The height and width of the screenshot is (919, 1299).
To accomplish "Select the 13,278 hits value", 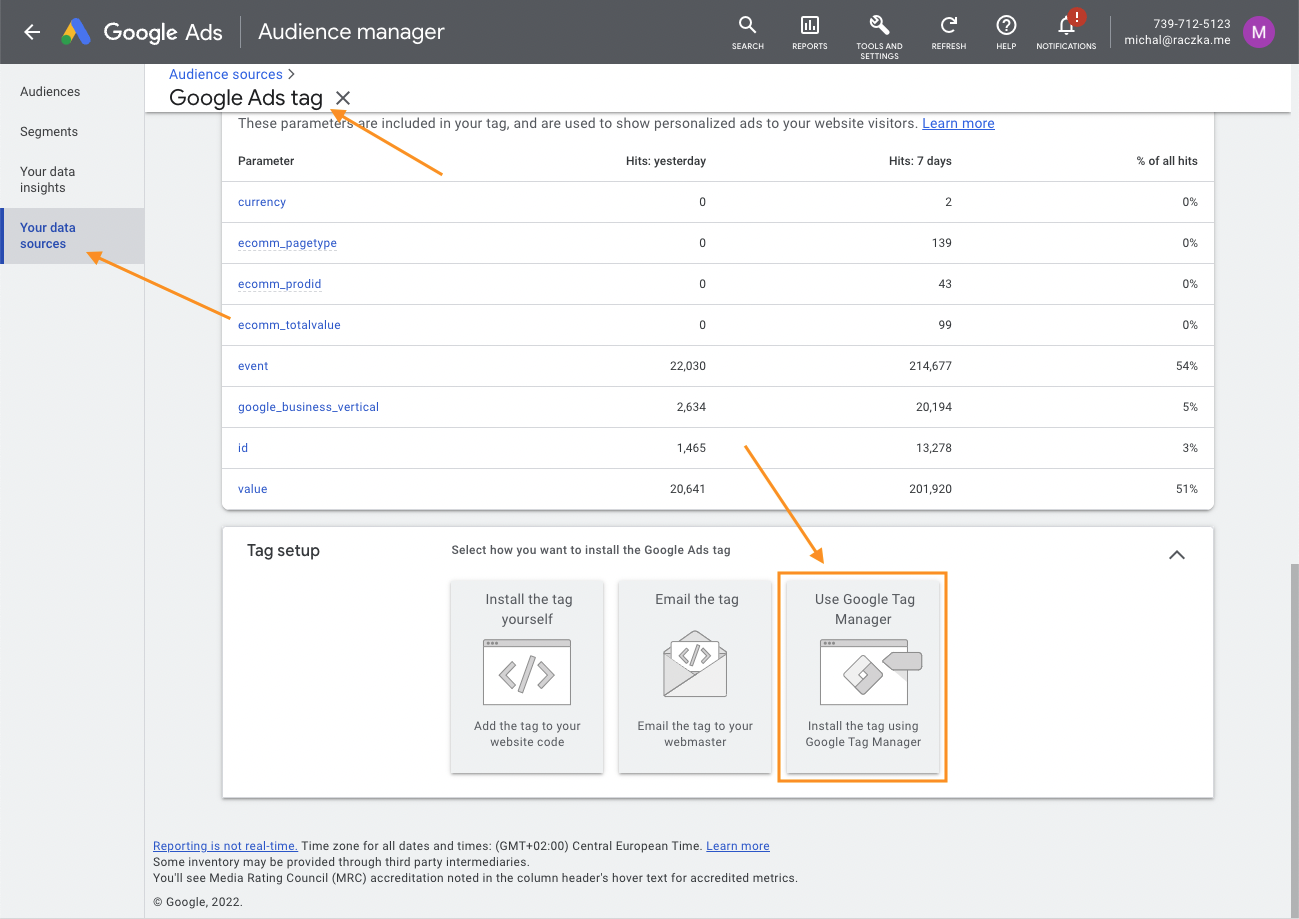I will click(933, 448).
